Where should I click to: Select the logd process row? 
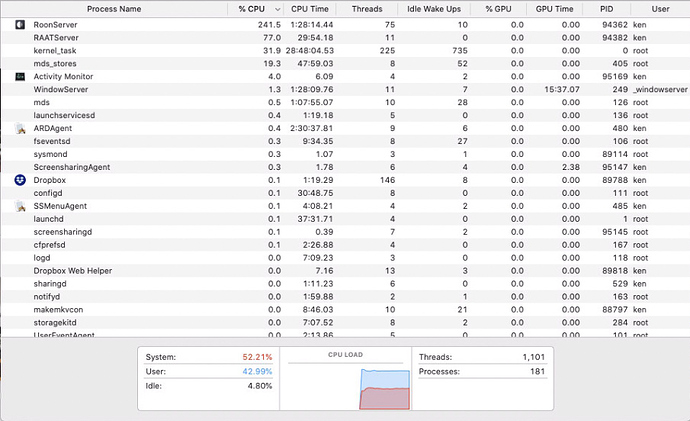(345, 258)
